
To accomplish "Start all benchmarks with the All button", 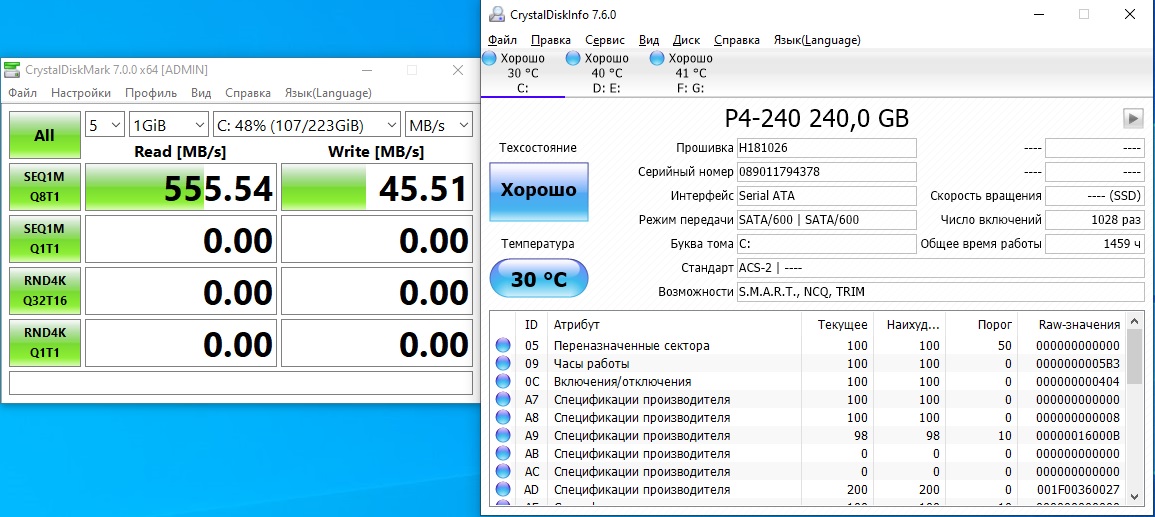I will [44, 136].
